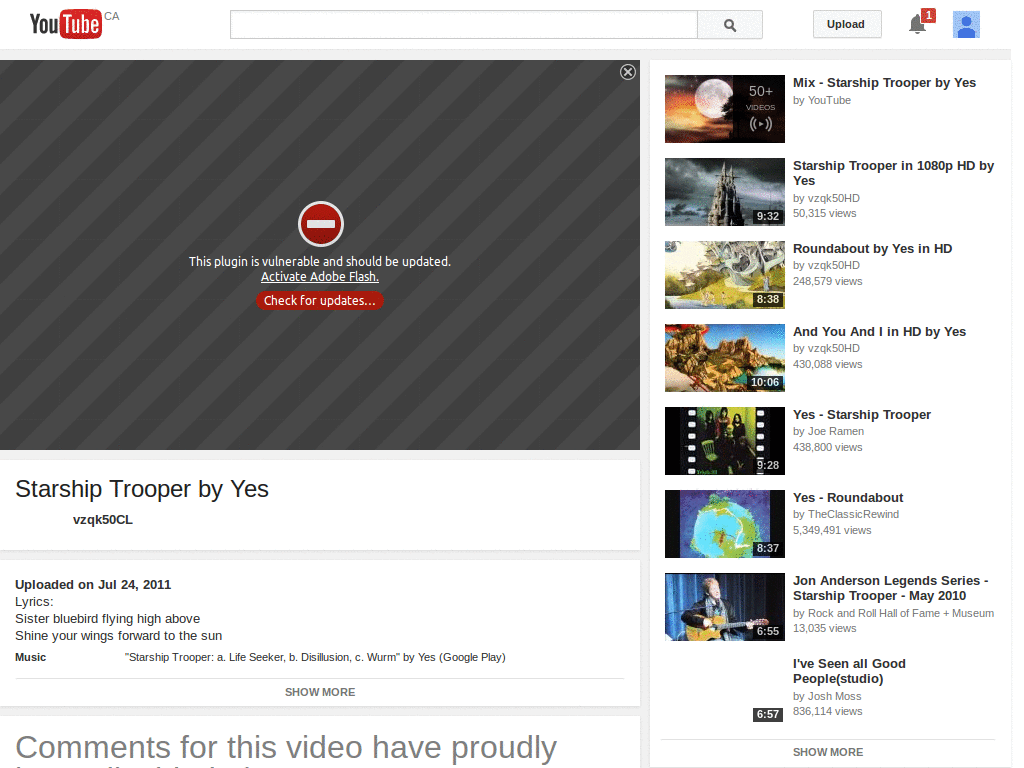Focus the YouTube search field

tap(464, 25)
